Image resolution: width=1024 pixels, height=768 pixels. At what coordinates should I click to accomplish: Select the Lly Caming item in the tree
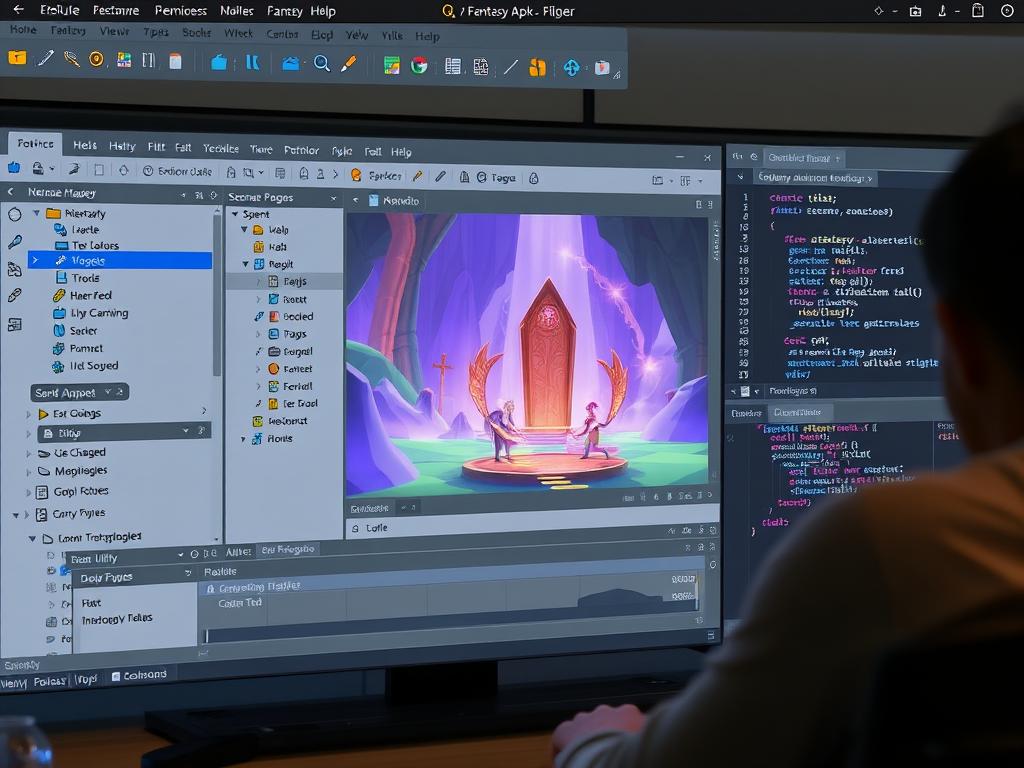point(90,313)
